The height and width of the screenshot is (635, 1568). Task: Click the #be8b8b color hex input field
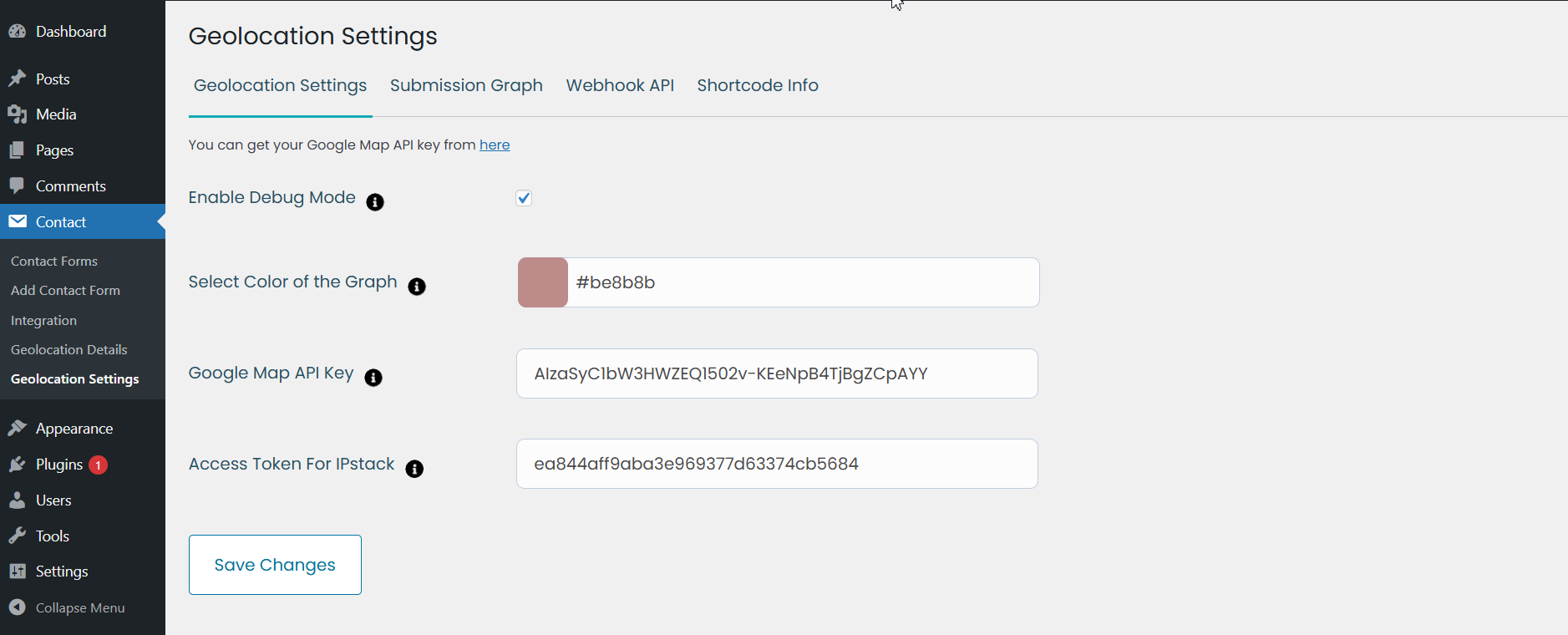click(x=803, y=282)
